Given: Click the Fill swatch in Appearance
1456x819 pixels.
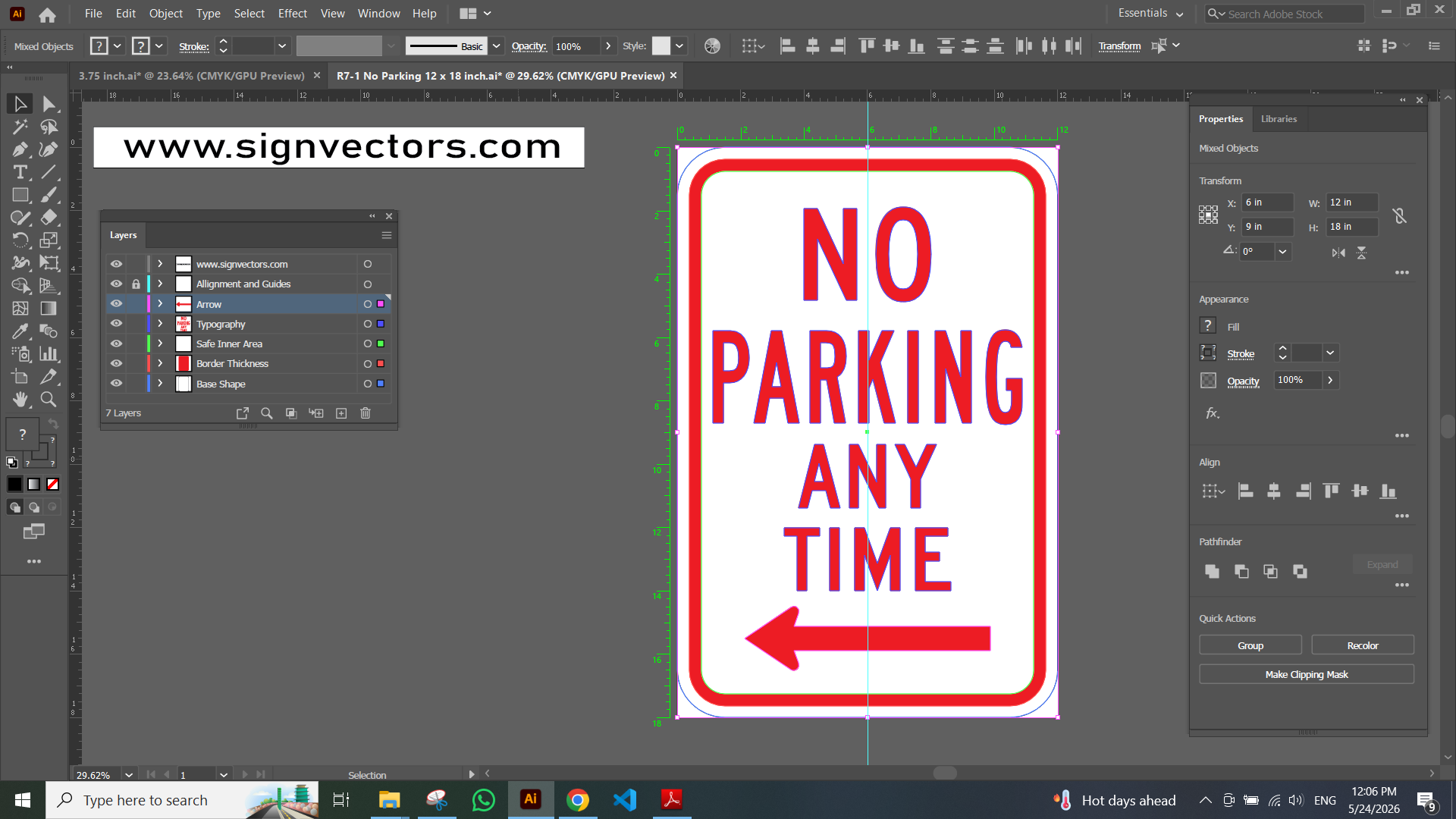Looking at the screenshot, I should click(x=1208, y=326).
